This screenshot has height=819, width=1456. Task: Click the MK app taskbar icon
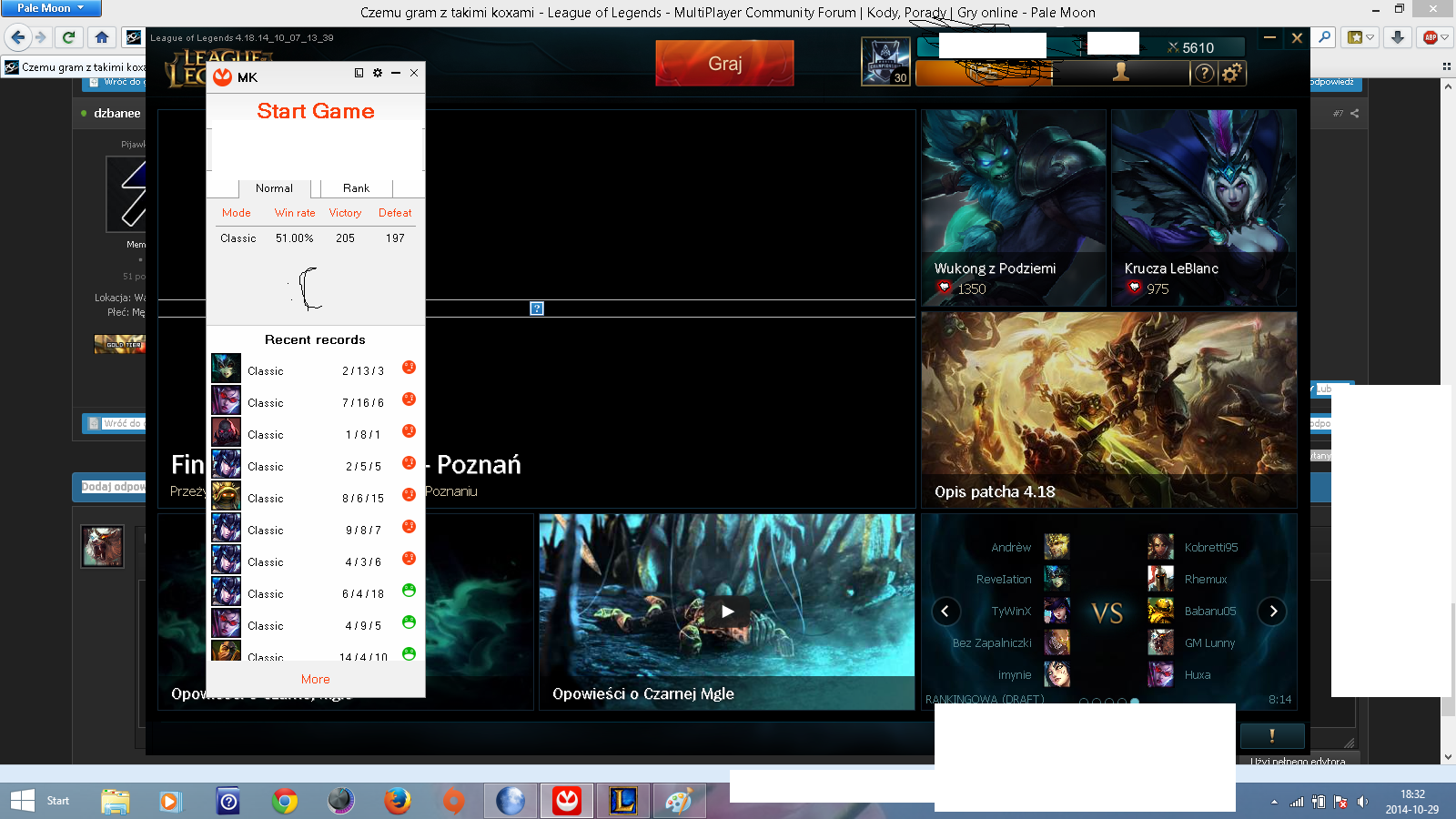pyautogui.click(x=567, y=801)
